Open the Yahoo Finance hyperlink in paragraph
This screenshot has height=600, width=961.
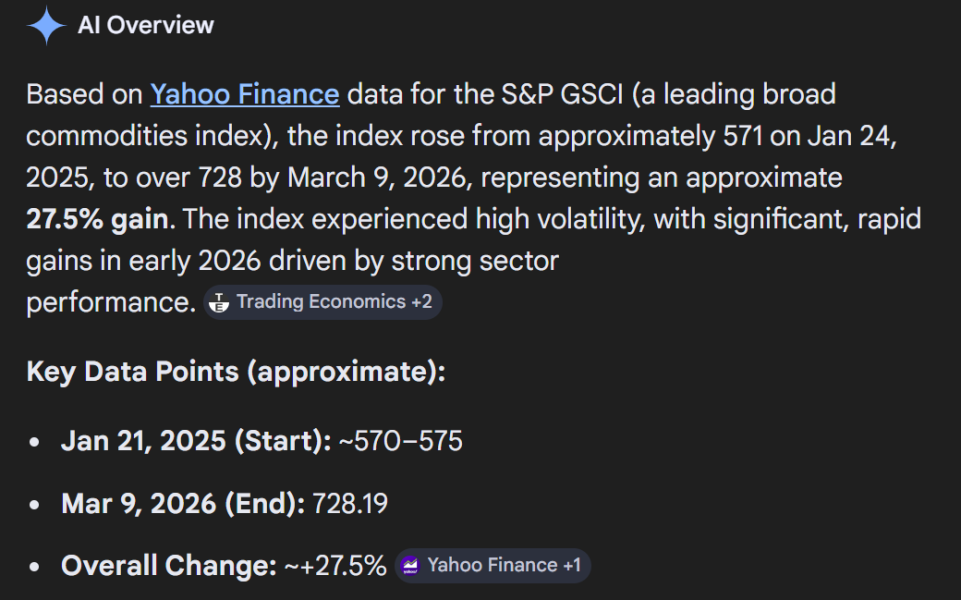point(245,95)
